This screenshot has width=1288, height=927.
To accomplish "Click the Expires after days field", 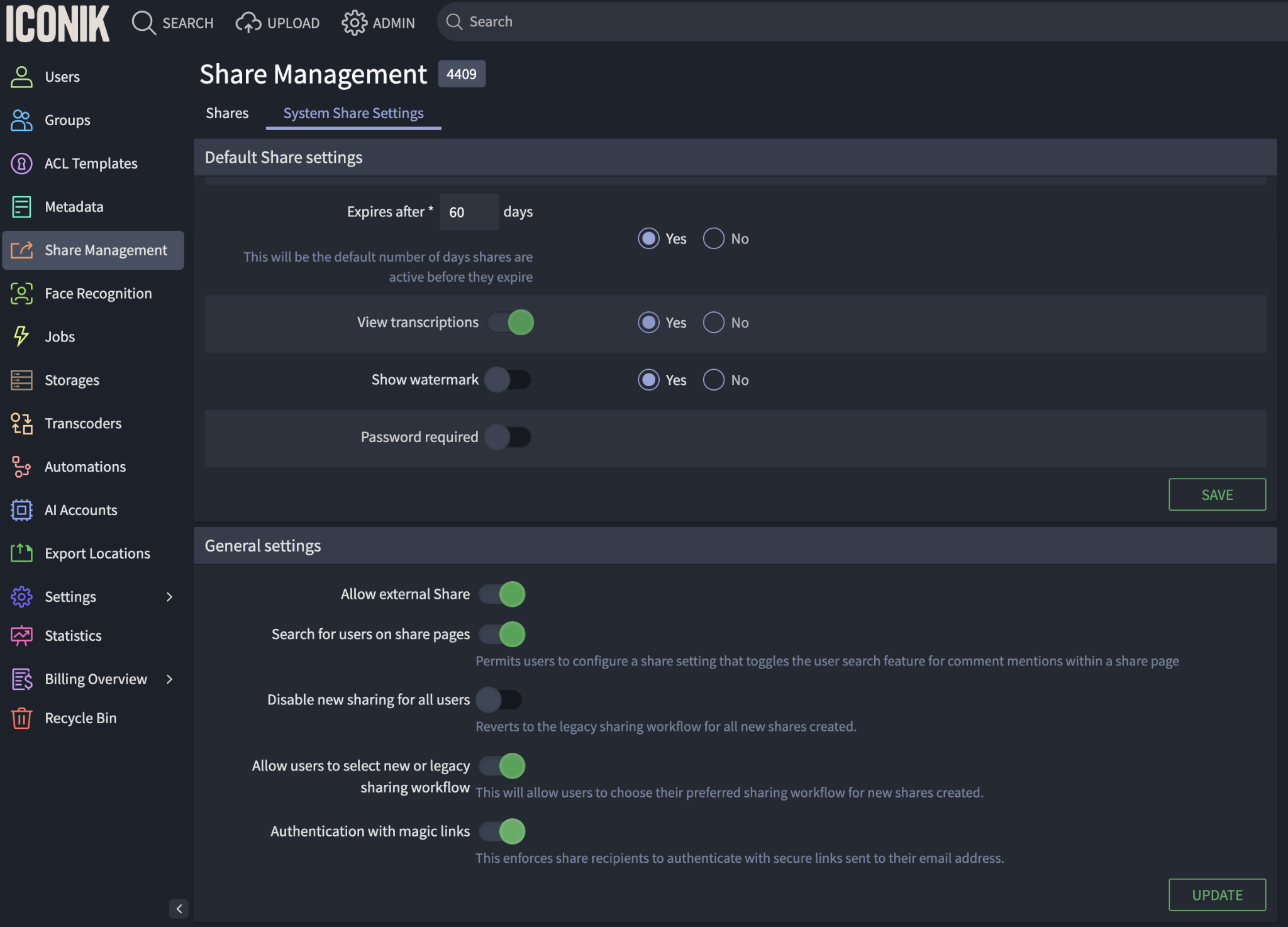I will tap(469, 212).
